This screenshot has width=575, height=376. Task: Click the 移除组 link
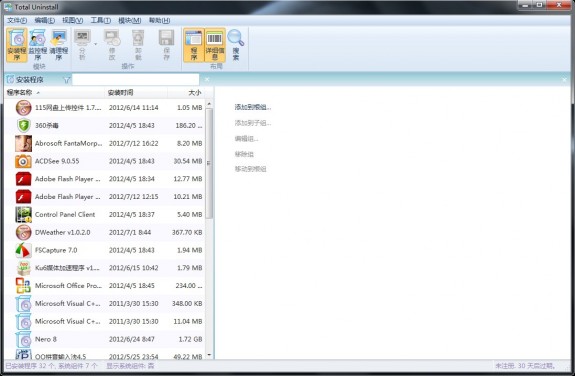pyautogui.click(x=244, y=154)
